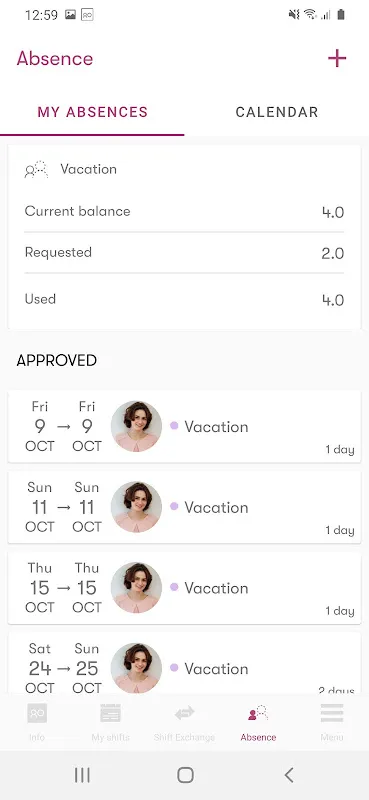Open the hamburger Menu icon
The height and width of the screenshot is (800, 369).
coord(332,713)
